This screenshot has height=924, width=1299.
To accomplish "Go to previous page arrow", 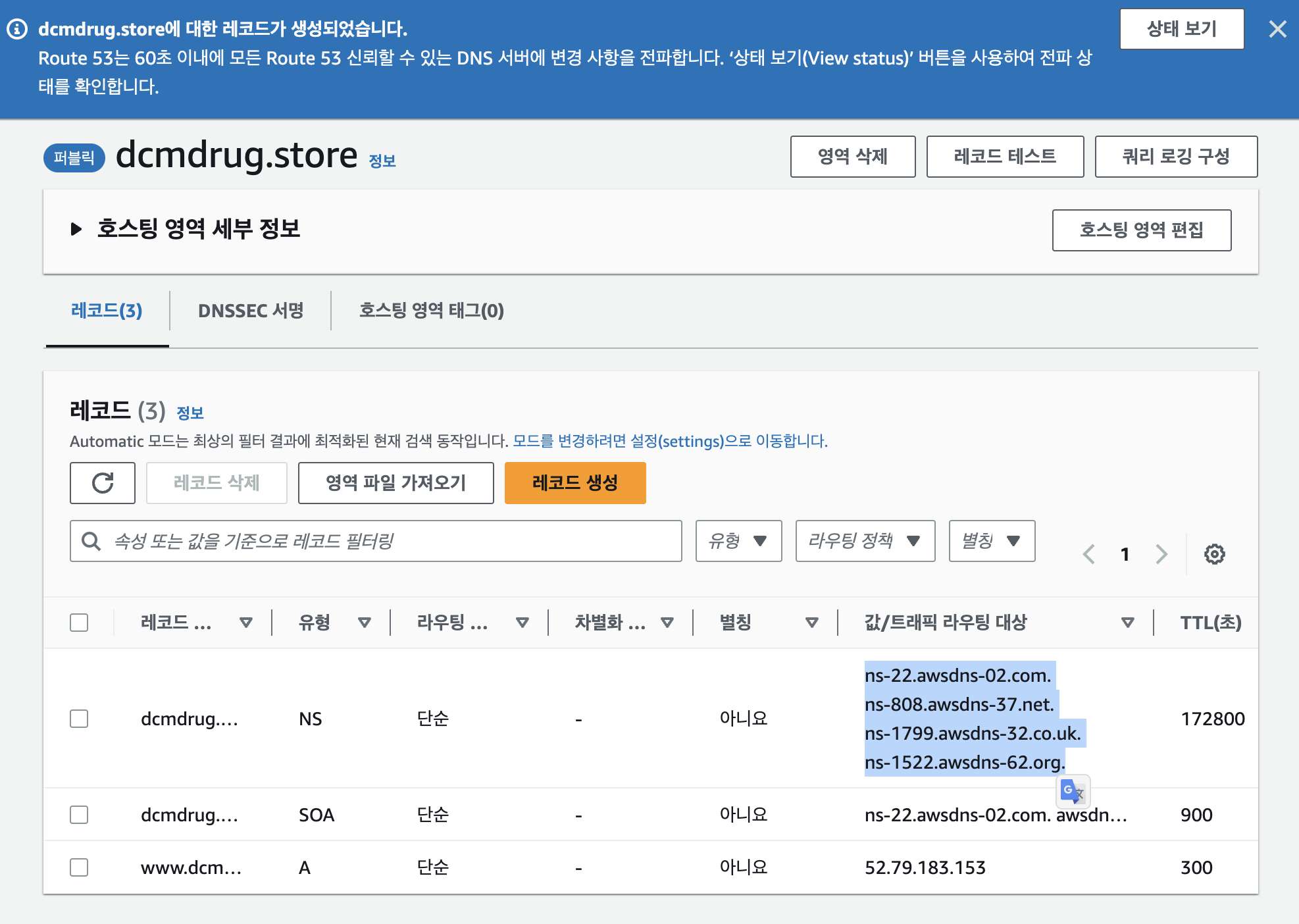I will (1089, 554).
